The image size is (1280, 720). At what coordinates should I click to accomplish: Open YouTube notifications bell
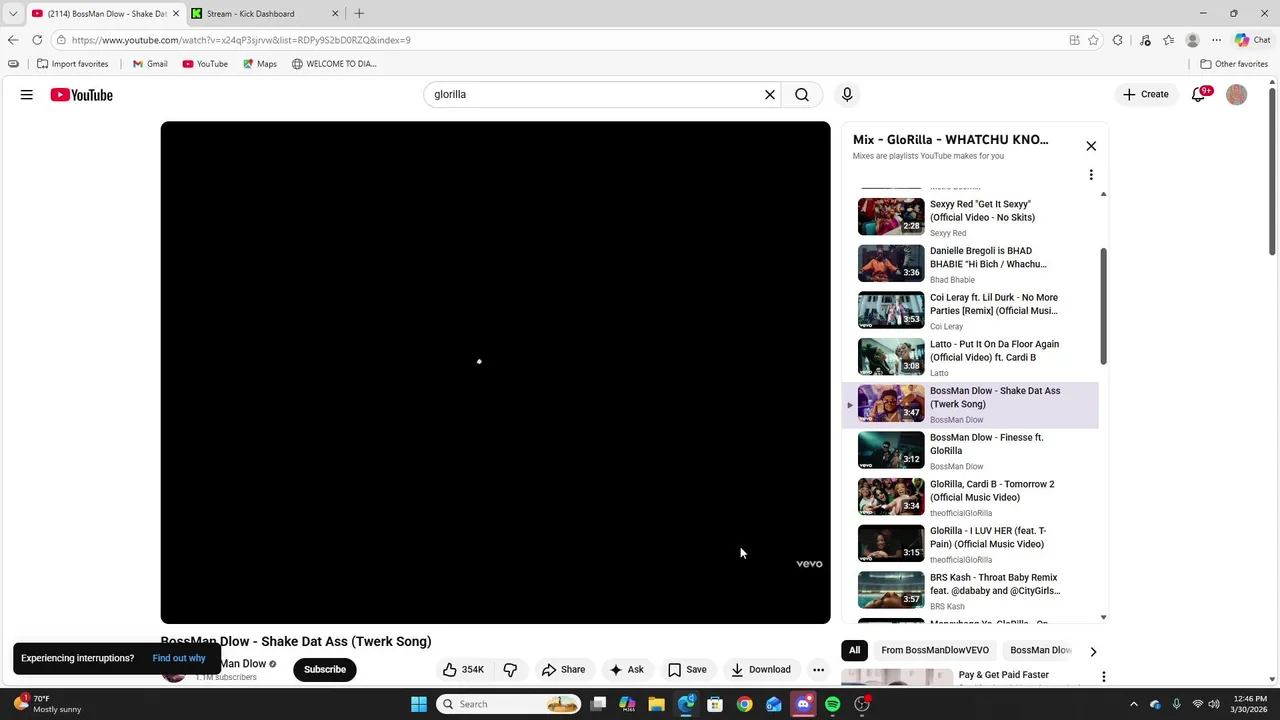(1199, 95)
